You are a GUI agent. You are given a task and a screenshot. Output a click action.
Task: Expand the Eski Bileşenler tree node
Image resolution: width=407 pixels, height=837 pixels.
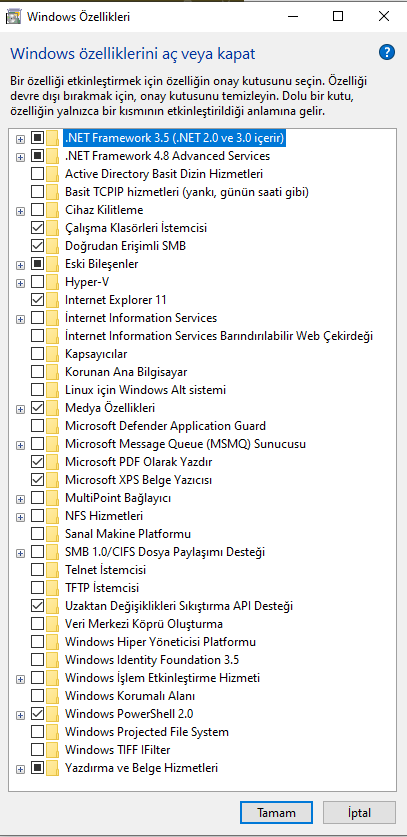pos(20,265)
